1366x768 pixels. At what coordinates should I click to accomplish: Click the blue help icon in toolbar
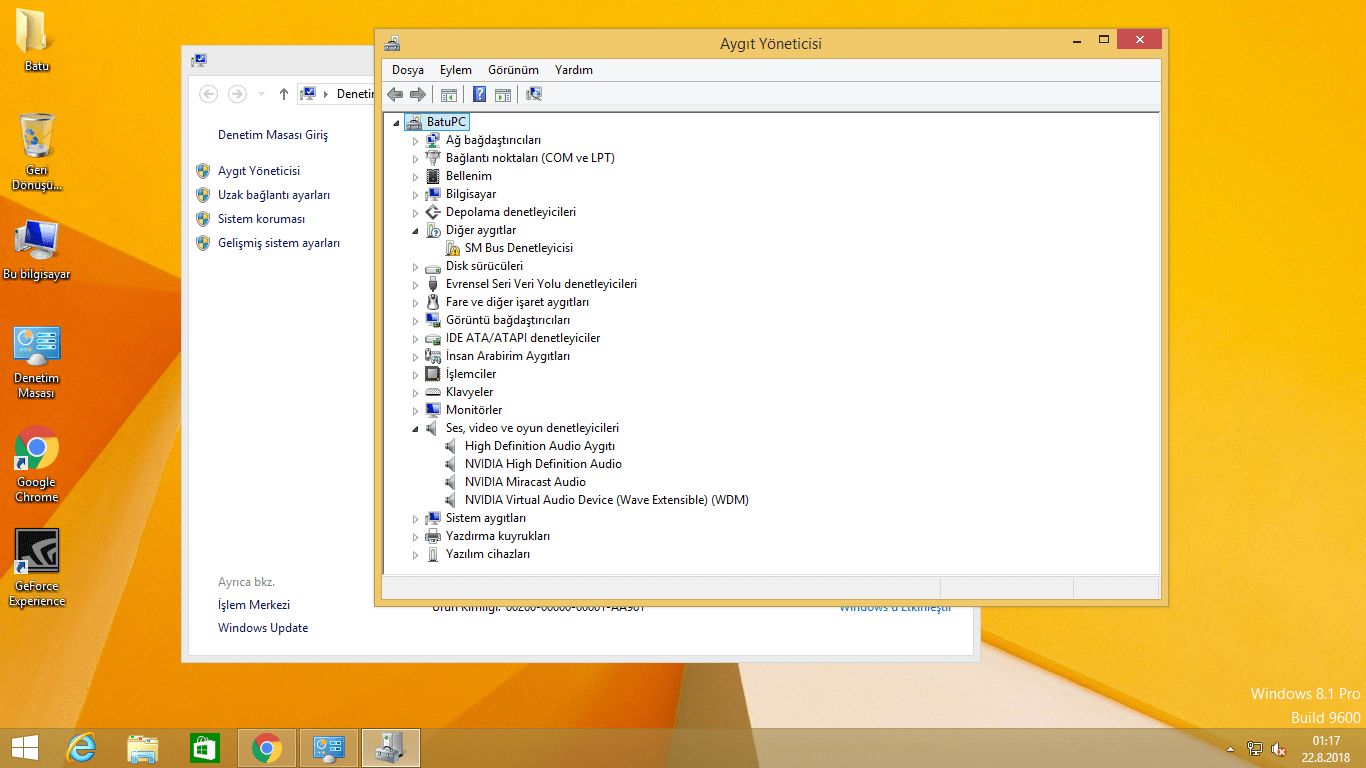pos(479,94)
